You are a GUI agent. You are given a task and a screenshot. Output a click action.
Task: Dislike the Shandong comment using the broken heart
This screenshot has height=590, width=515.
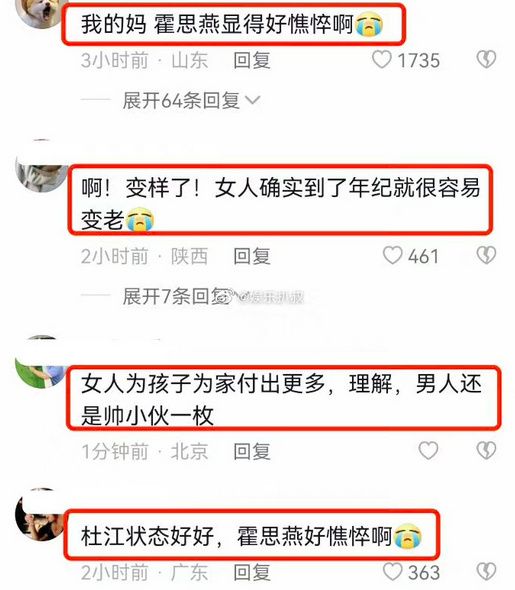(486, 60)
